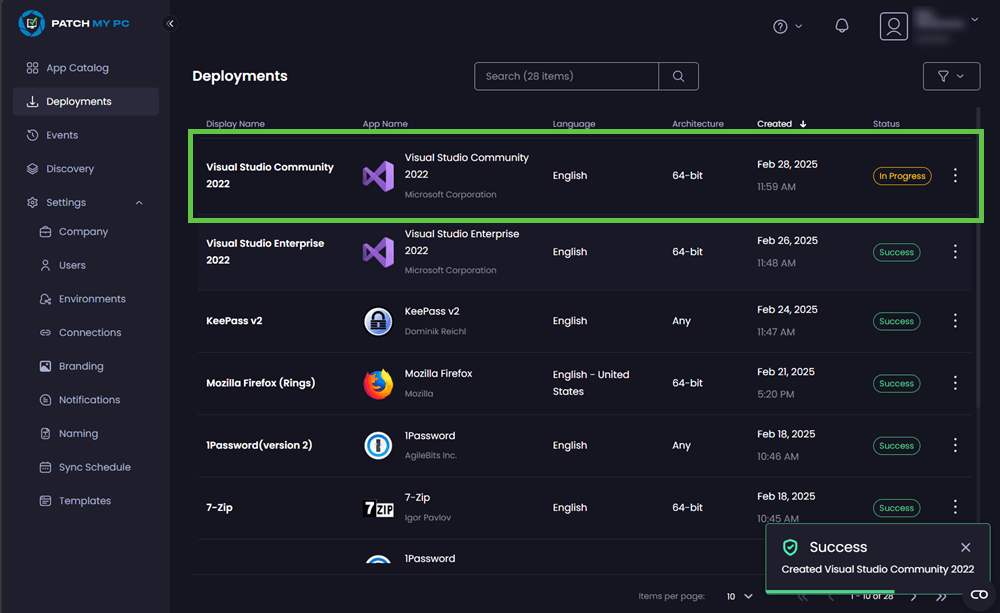1000x613 pixels.
Task: Sort by the Architecture column header
Action: [x=698, y=124]
